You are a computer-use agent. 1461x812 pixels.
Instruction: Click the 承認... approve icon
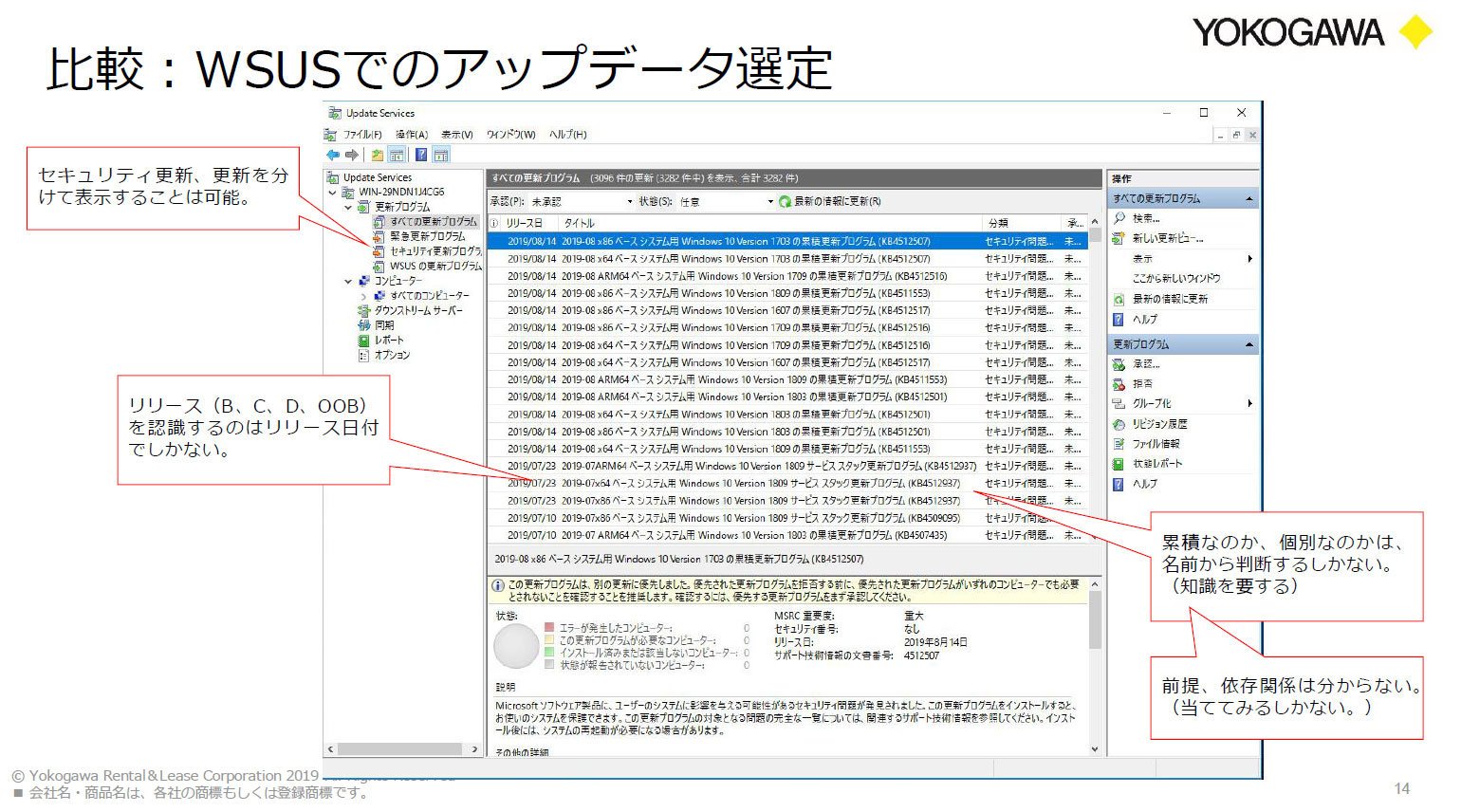click(x=1119, y=364)
